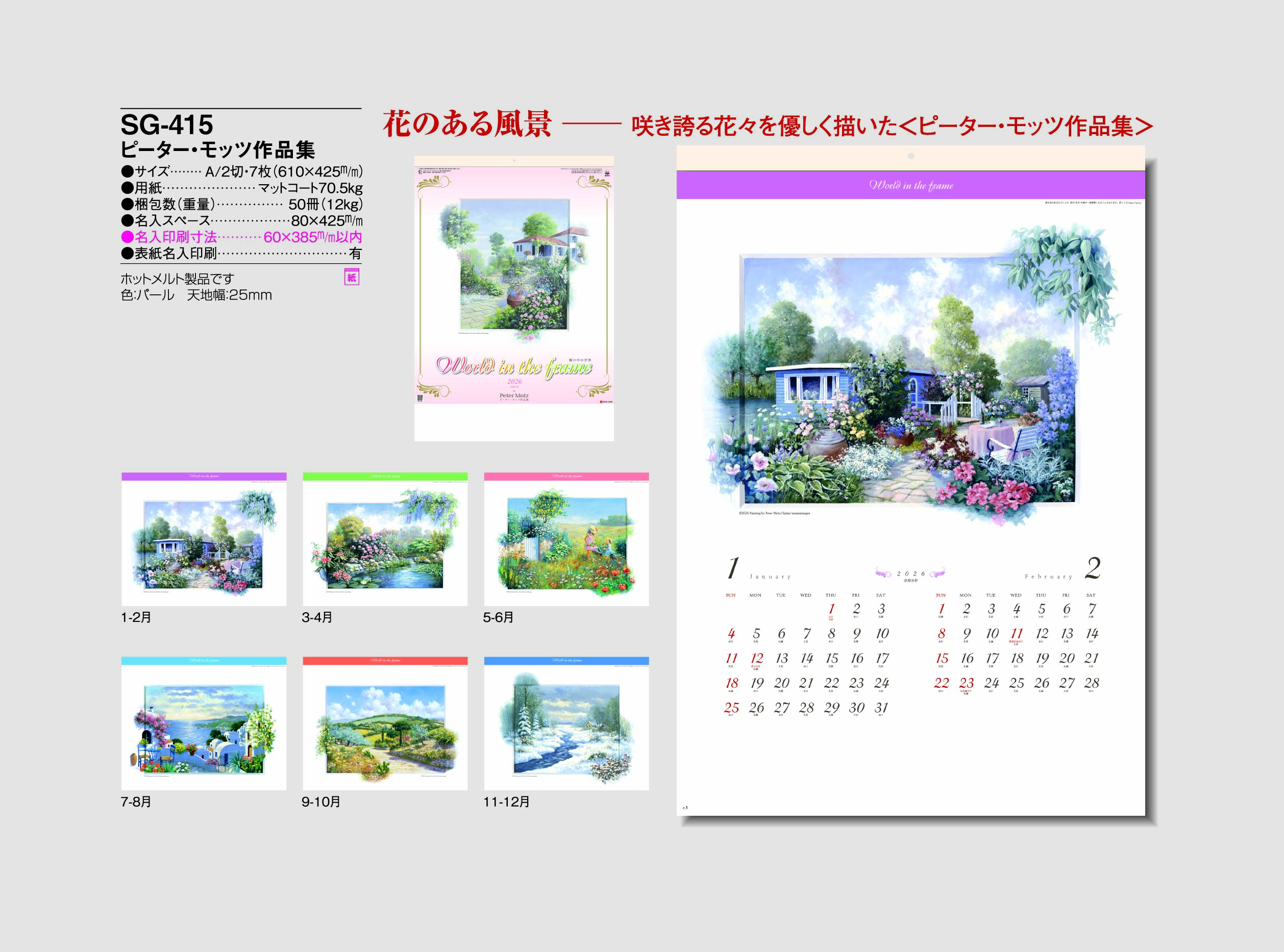The width and height of the screenshot is (1284, 952).
Task: Select January 1 on the large calendar
Action: 831,609
